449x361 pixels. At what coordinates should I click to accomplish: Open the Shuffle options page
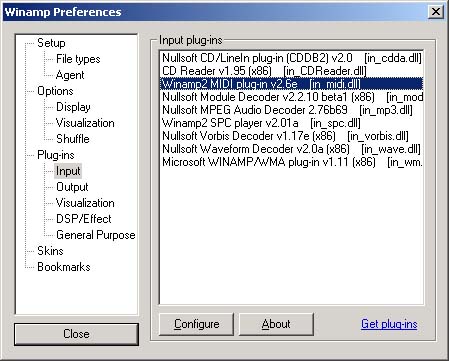73,139
